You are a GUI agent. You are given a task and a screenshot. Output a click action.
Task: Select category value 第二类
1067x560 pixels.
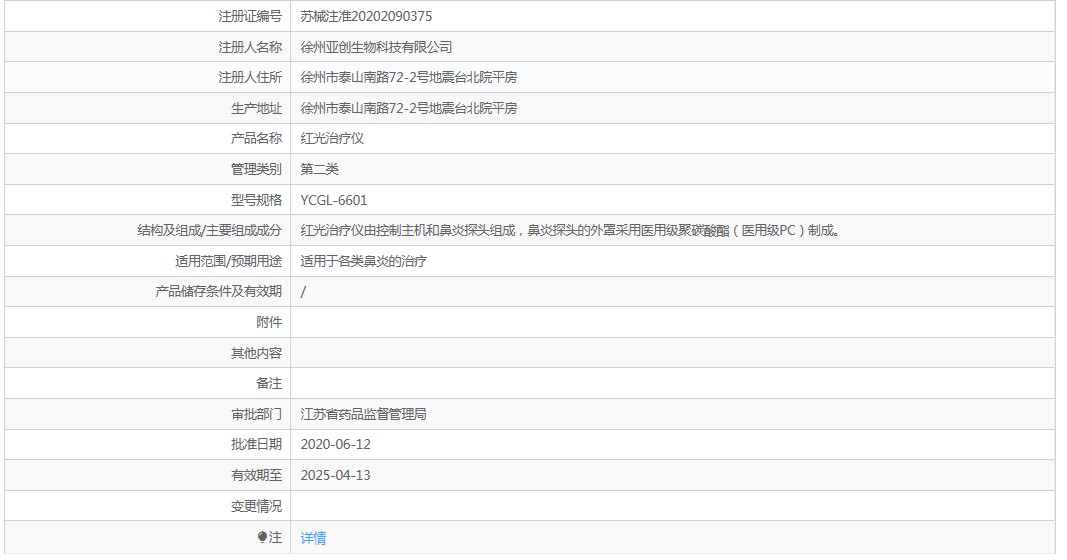point(319,169)
